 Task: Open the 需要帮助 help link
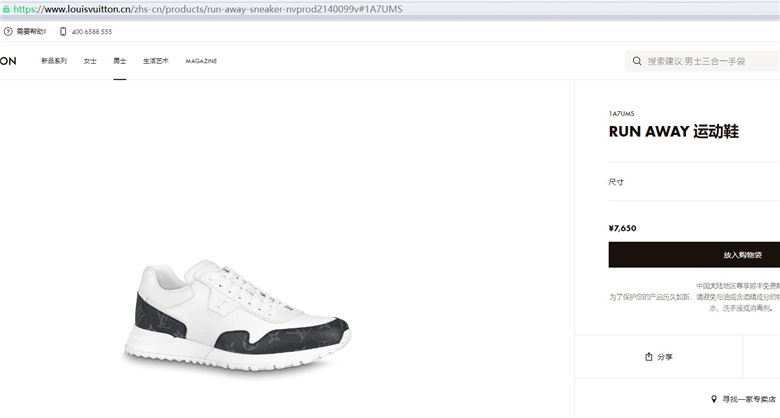(x=31, y=31)
